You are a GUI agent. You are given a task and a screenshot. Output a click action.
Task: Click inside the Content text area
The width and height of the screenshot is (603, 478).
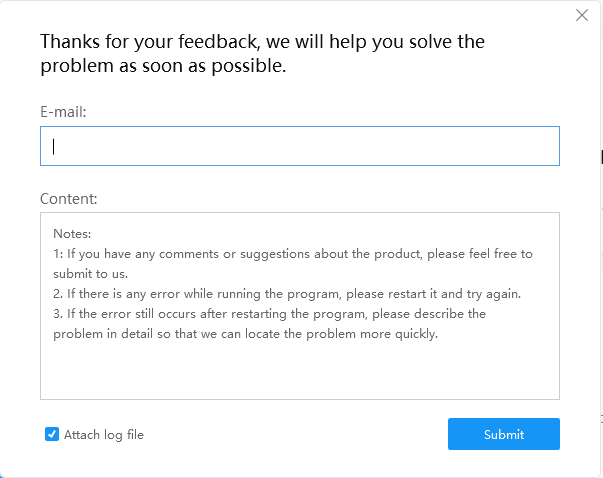300,306
